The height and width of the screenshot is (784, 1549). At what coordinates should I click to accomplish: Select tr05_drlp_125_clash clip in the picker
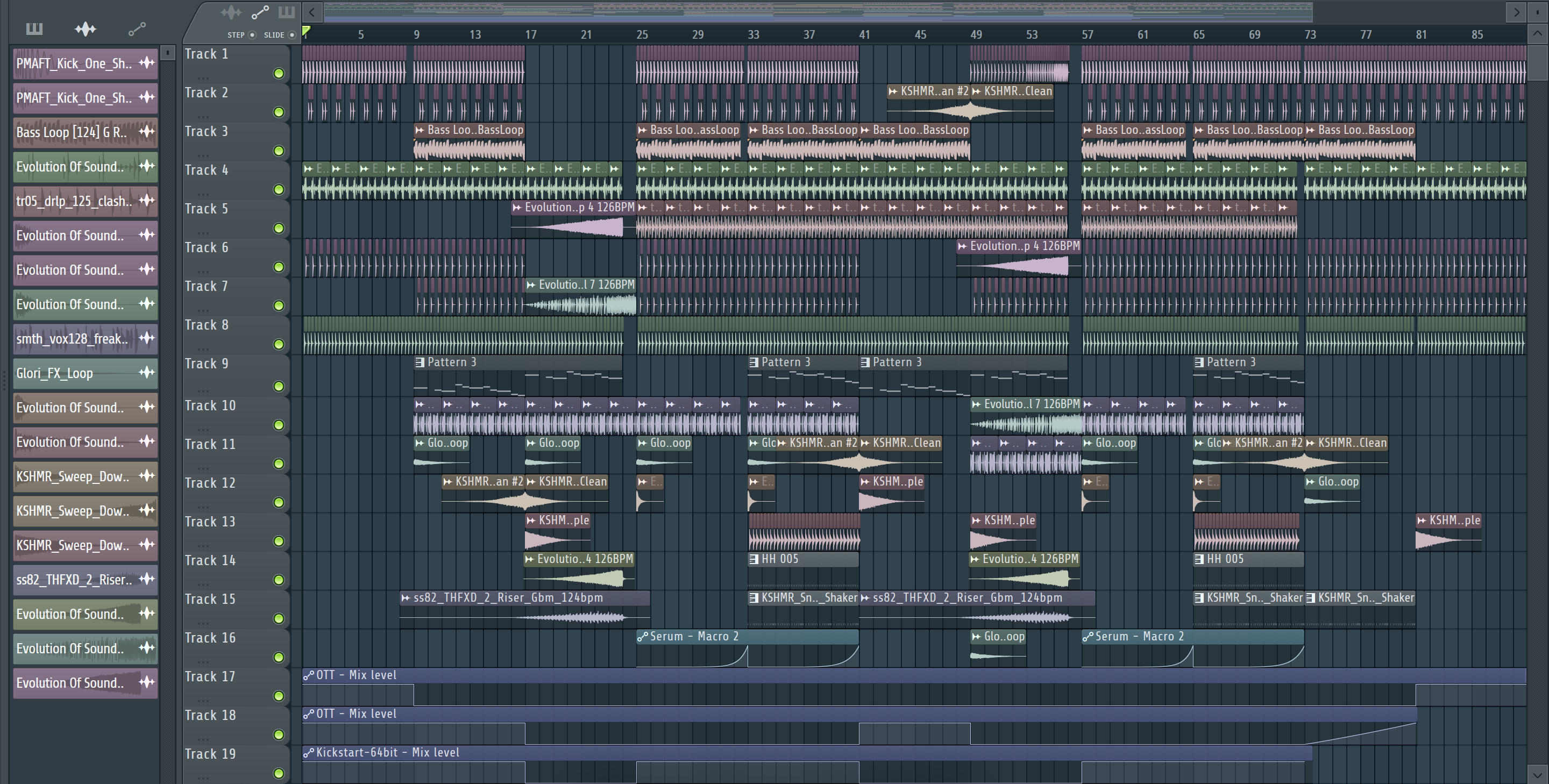[86, 202]
